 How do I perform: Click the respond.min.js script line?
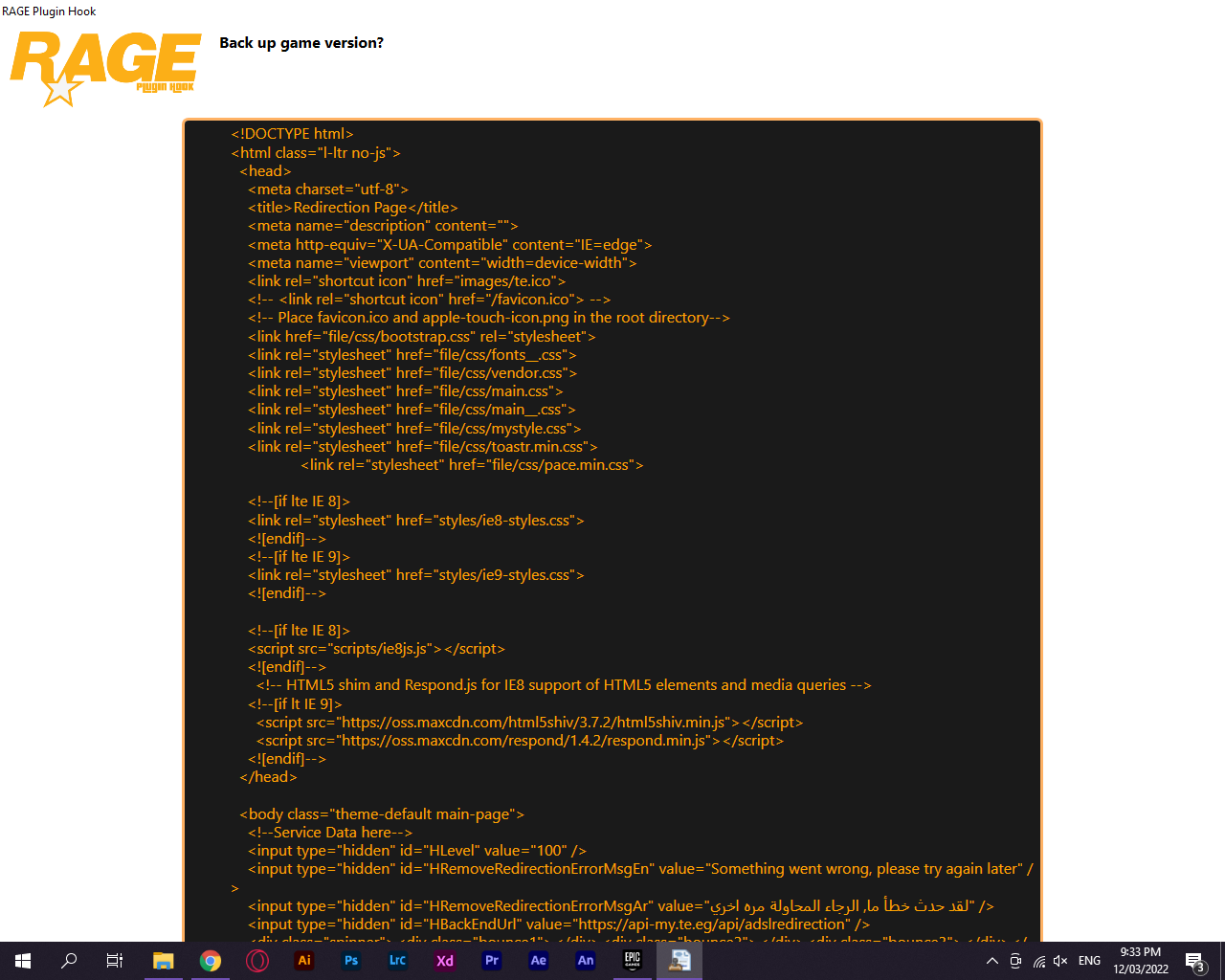coord(521,741)
